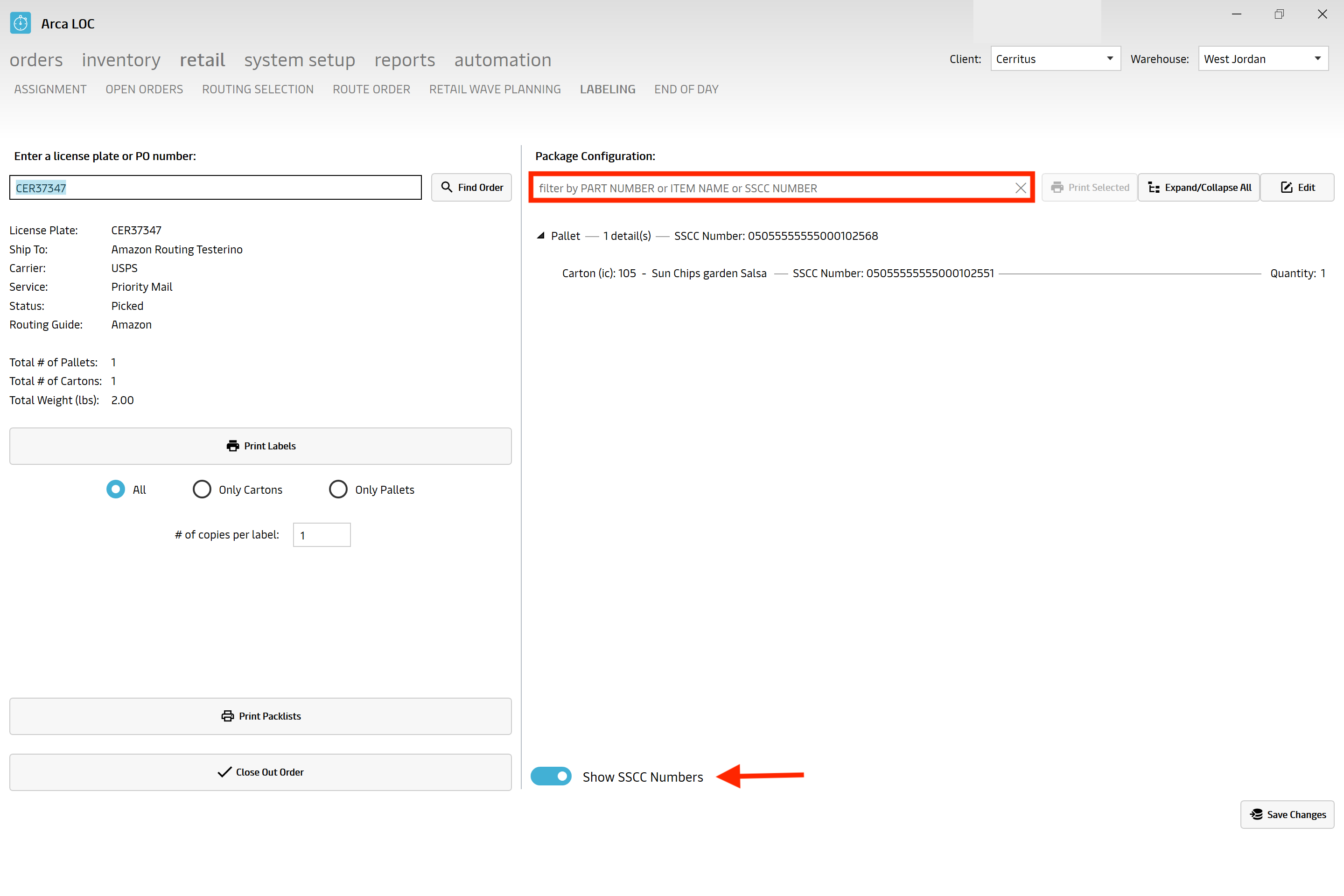This screenshot has height=896, width=1344.
Task: Open the reports menu
Action: pyautogui.click(x=405, y=60)
